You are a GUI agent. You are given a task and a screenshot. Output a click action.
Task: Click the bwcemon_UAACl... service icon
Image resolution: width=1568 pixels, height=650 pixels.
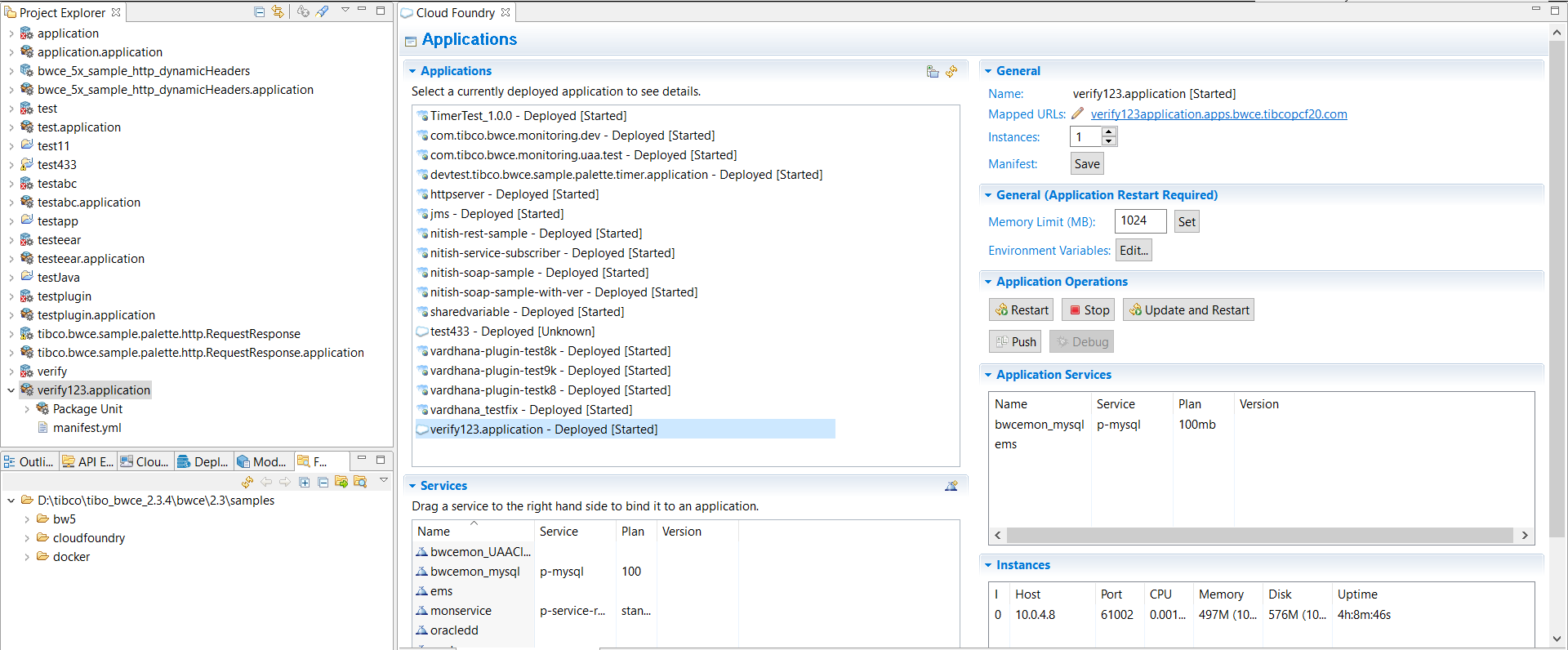click(x=421, y=552)
